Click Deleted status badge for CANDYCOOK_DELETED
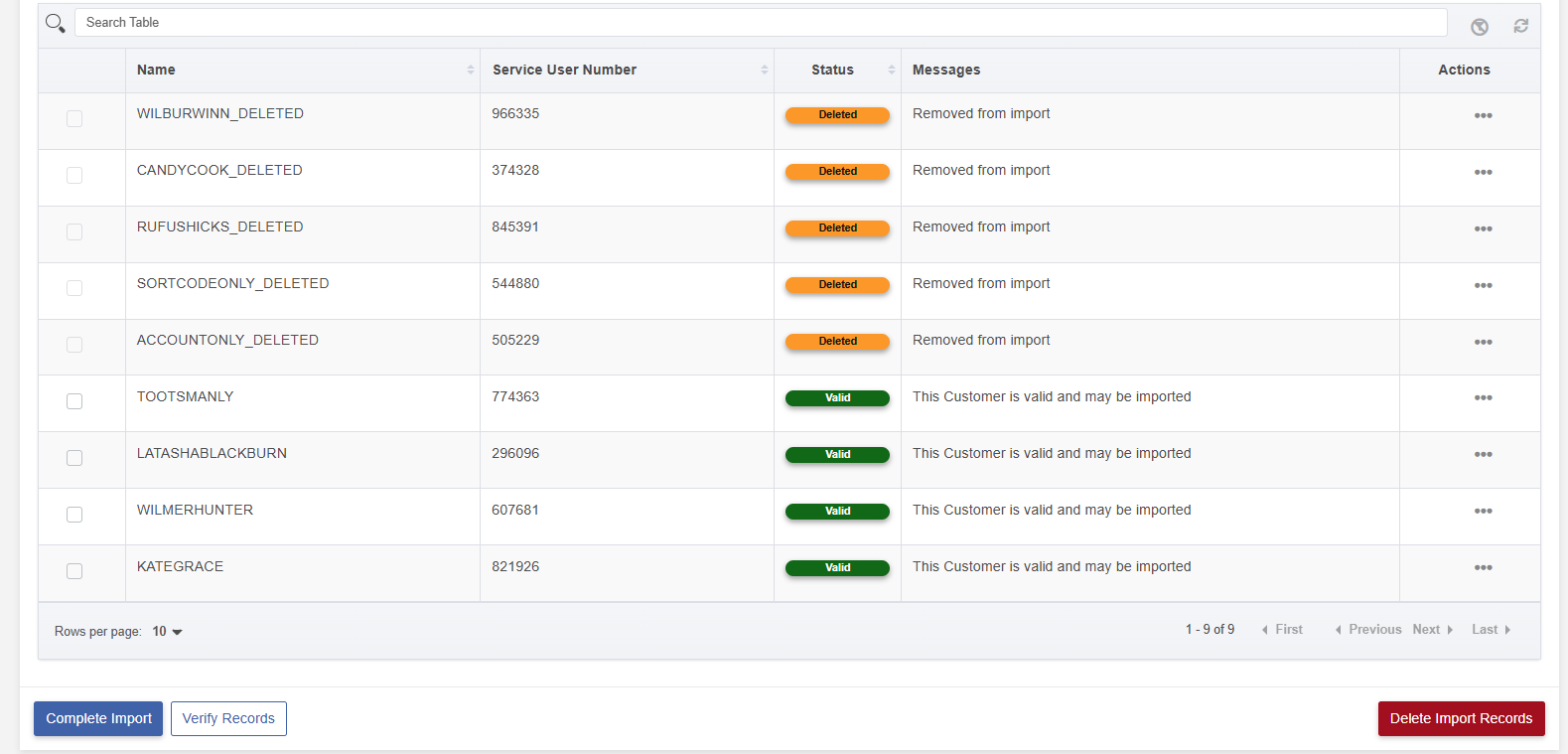 coord(837,172)
